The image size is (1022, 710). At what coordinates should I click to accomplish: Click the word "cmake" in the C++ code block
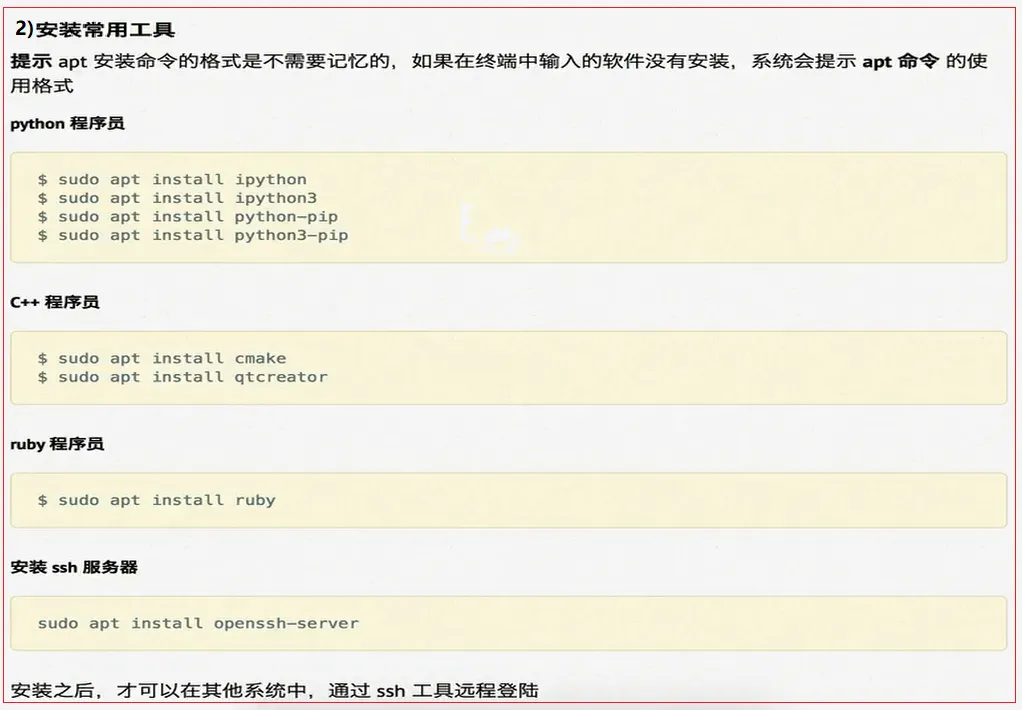(x=260, y=358)
